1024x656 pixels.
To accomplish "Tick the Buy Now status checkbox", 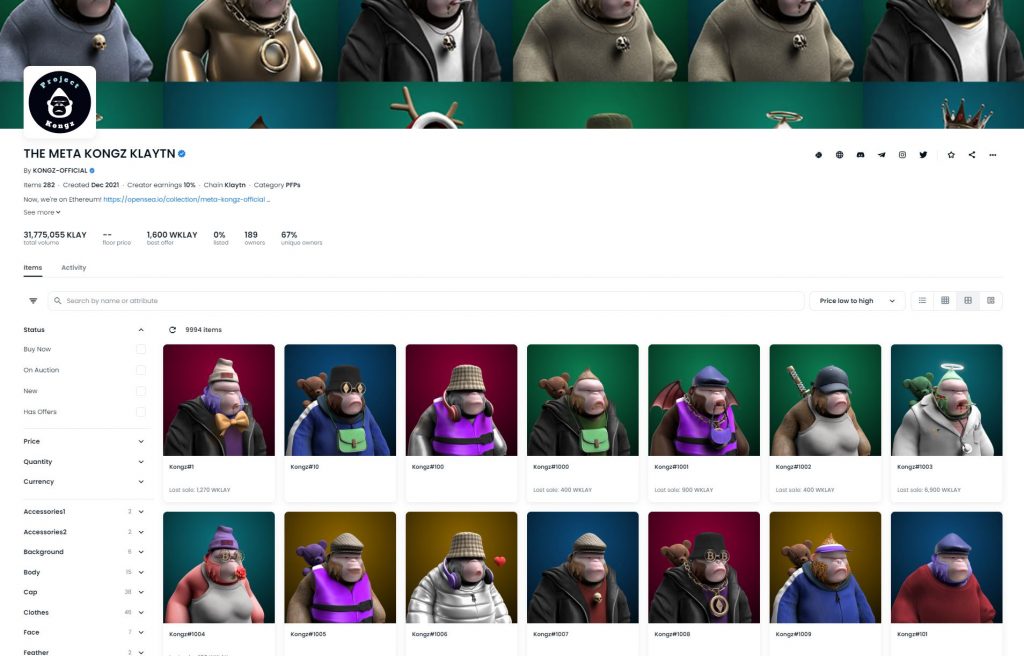I will coord(140,349).
